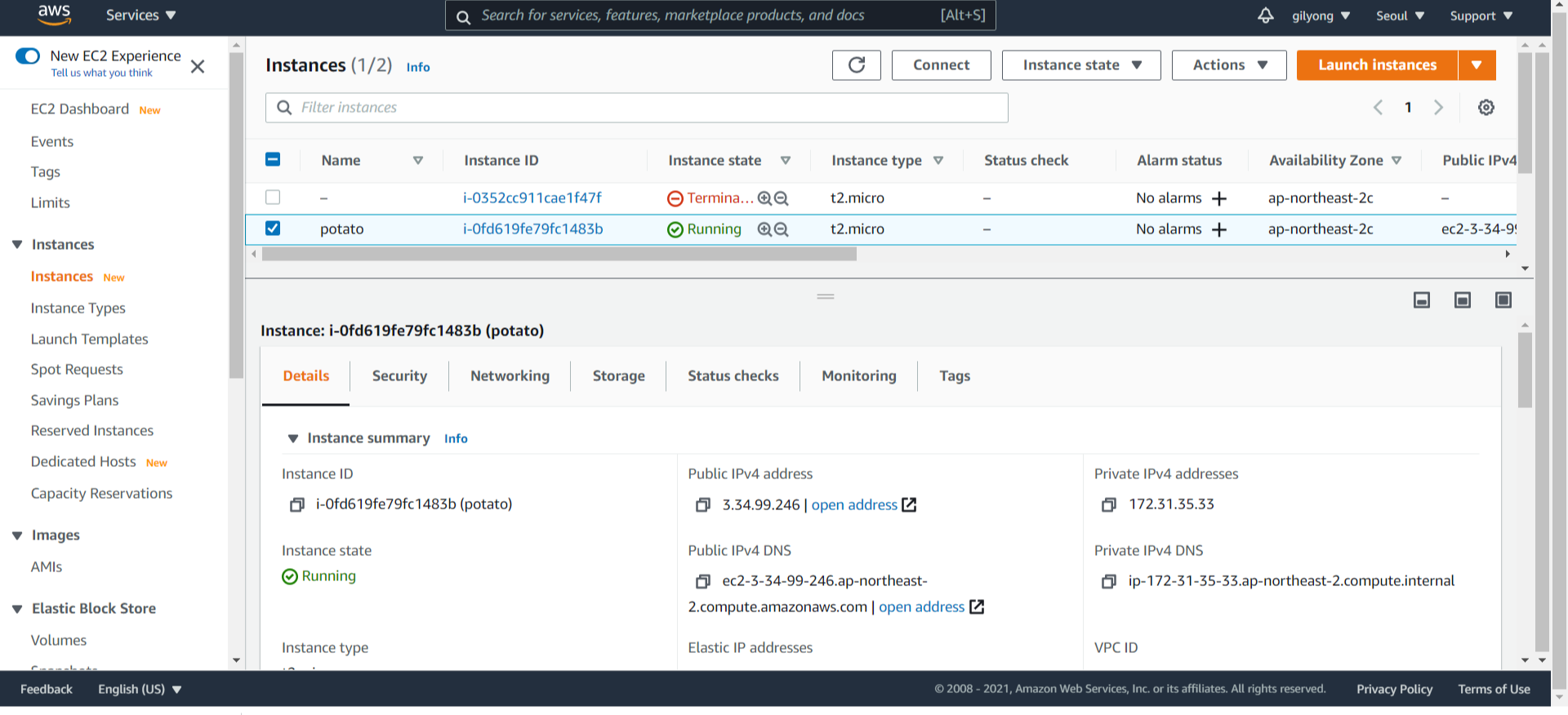
Task: Click the Connect button
Action: tap(941, 65)
